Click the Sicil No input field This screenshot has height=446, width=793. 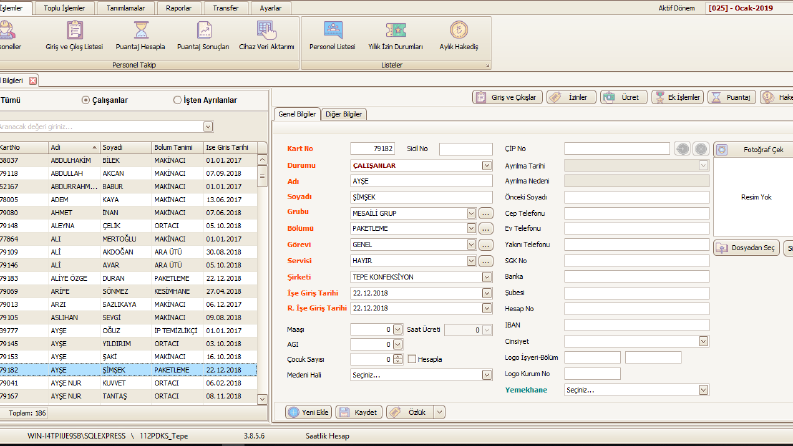[466, 149]
